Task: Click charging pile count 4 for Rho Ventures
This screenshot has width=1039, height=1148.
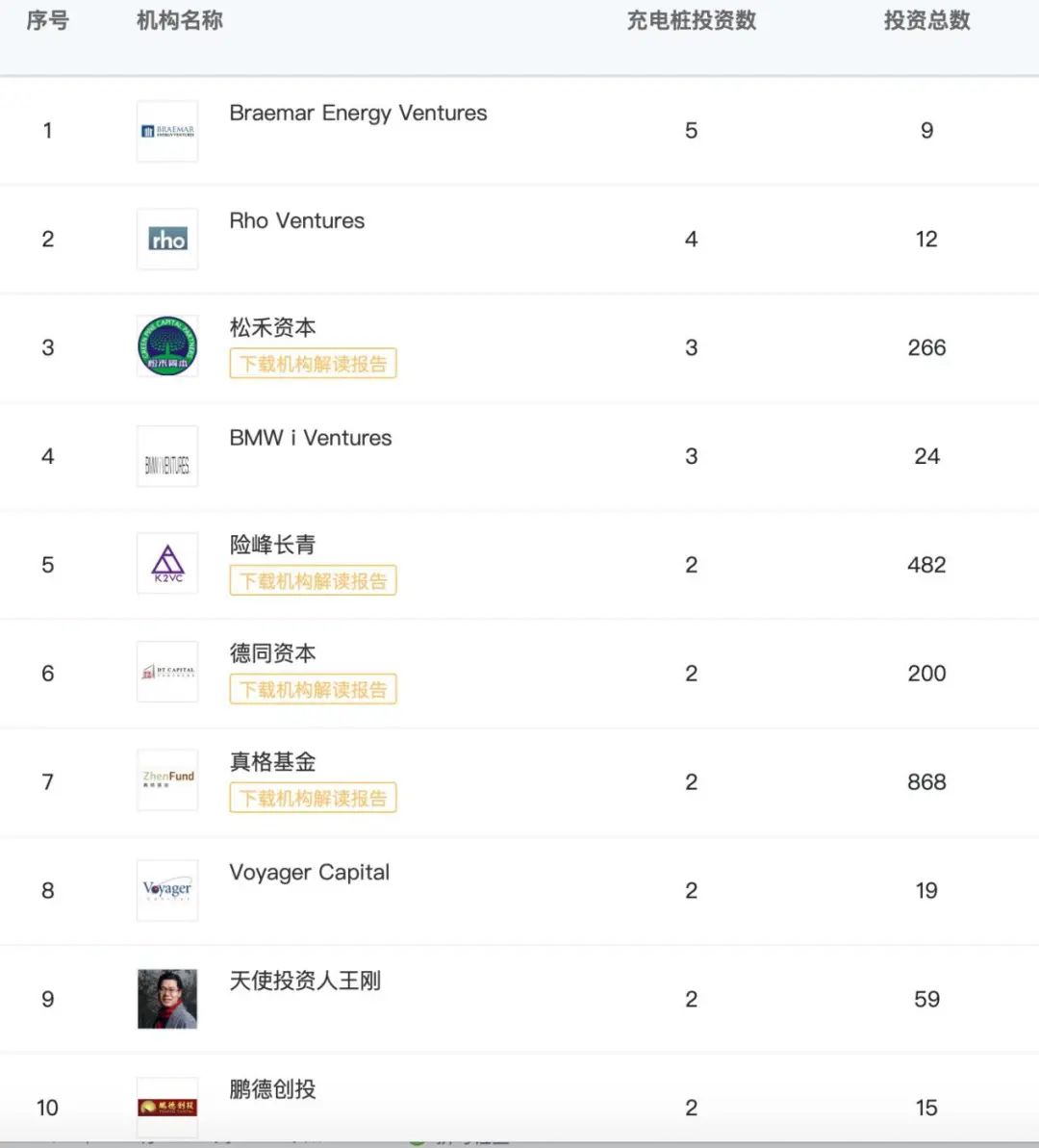Action: (691, 239)
